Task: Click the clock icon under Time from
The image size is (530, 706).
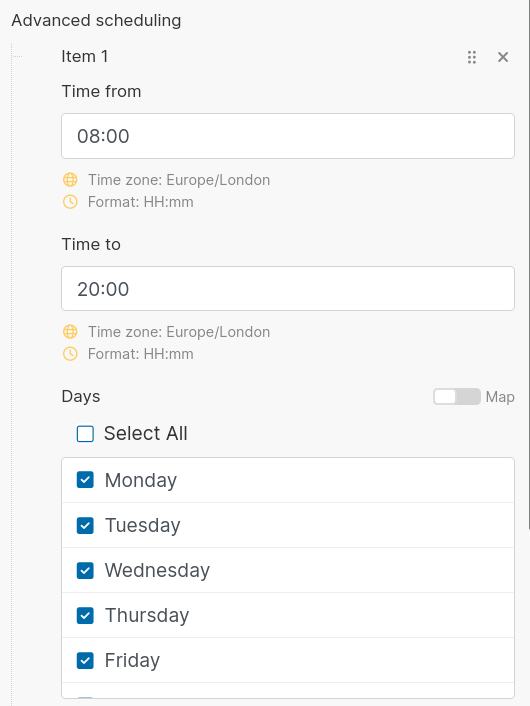Action: click(70, 202)
